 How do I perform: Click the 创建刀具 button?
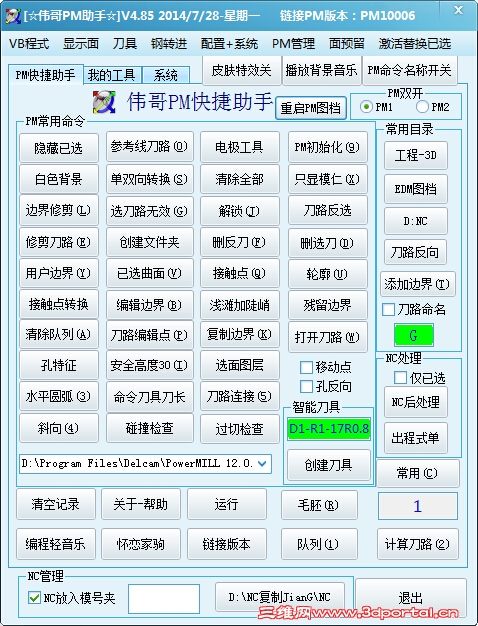pos(329,465)
